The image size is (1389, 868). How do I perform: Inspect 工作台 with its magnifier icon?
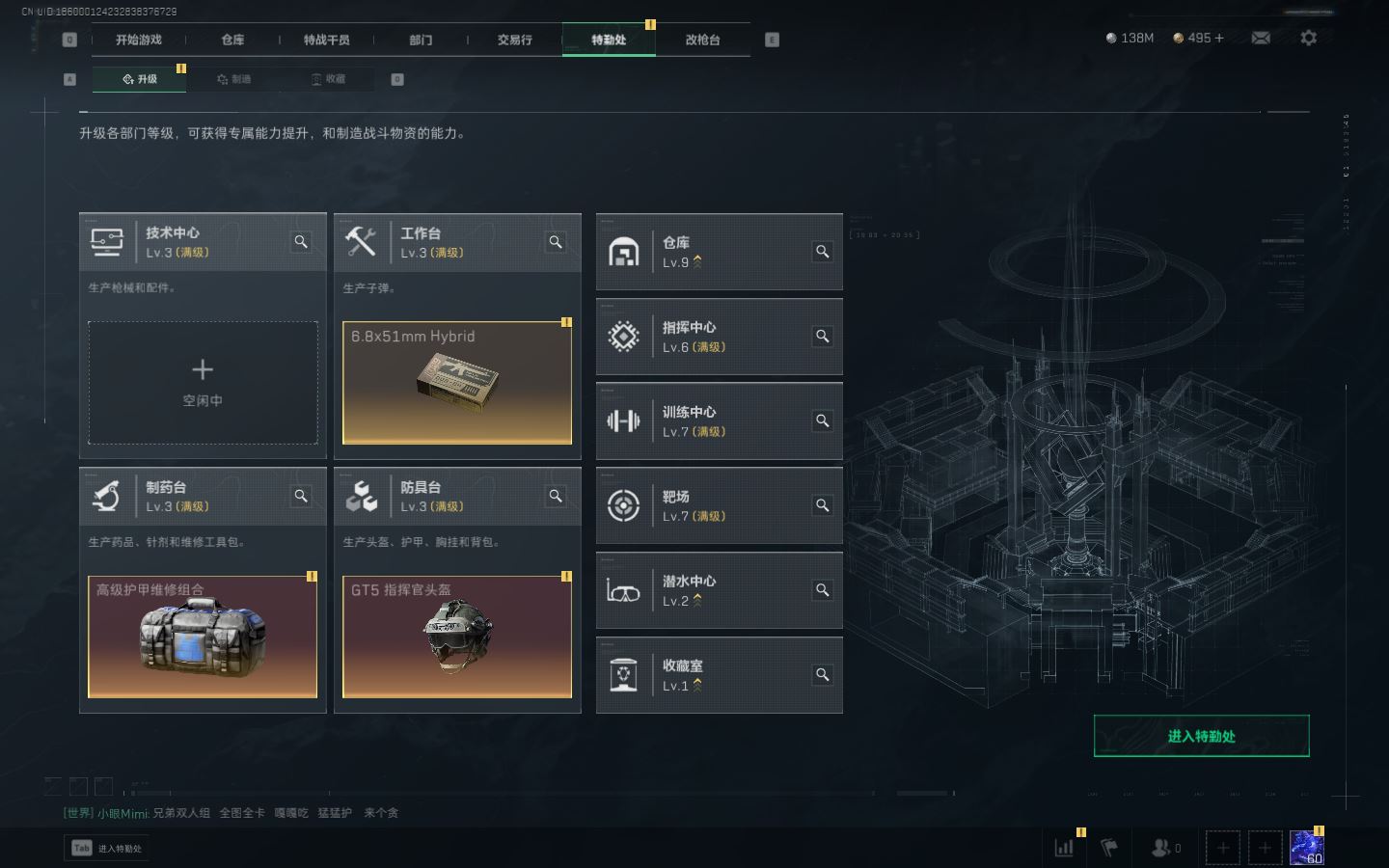(556, 242)
